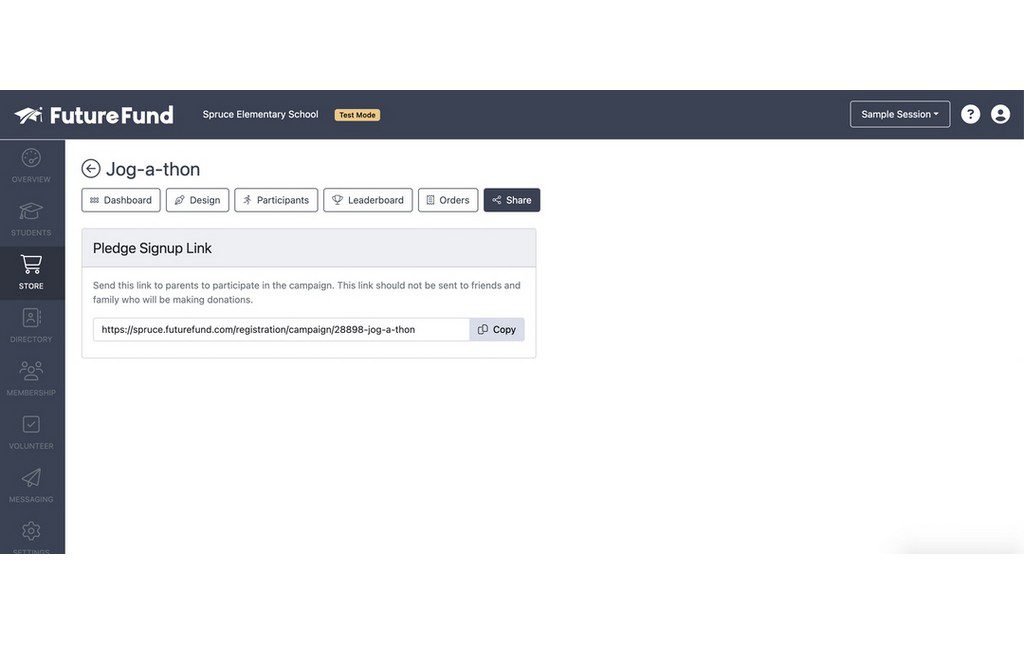The width and height of the screenshot is (1024, 645).
Task: Switch to the Leaderboard tab
Action: (x=368, y=200)
